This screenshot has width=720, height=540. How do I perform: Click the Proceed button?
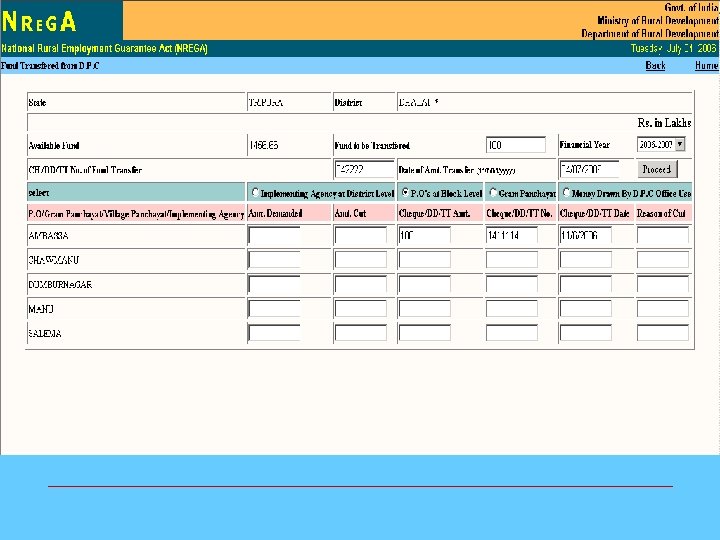657,169
